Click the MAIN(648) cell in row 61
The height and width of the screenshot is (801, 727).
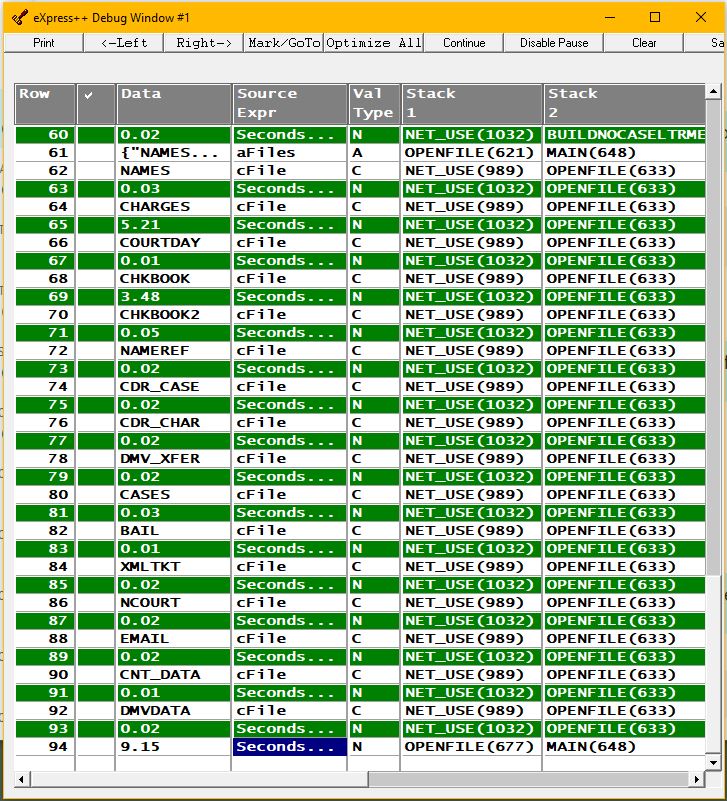click(x=624, y=153)
